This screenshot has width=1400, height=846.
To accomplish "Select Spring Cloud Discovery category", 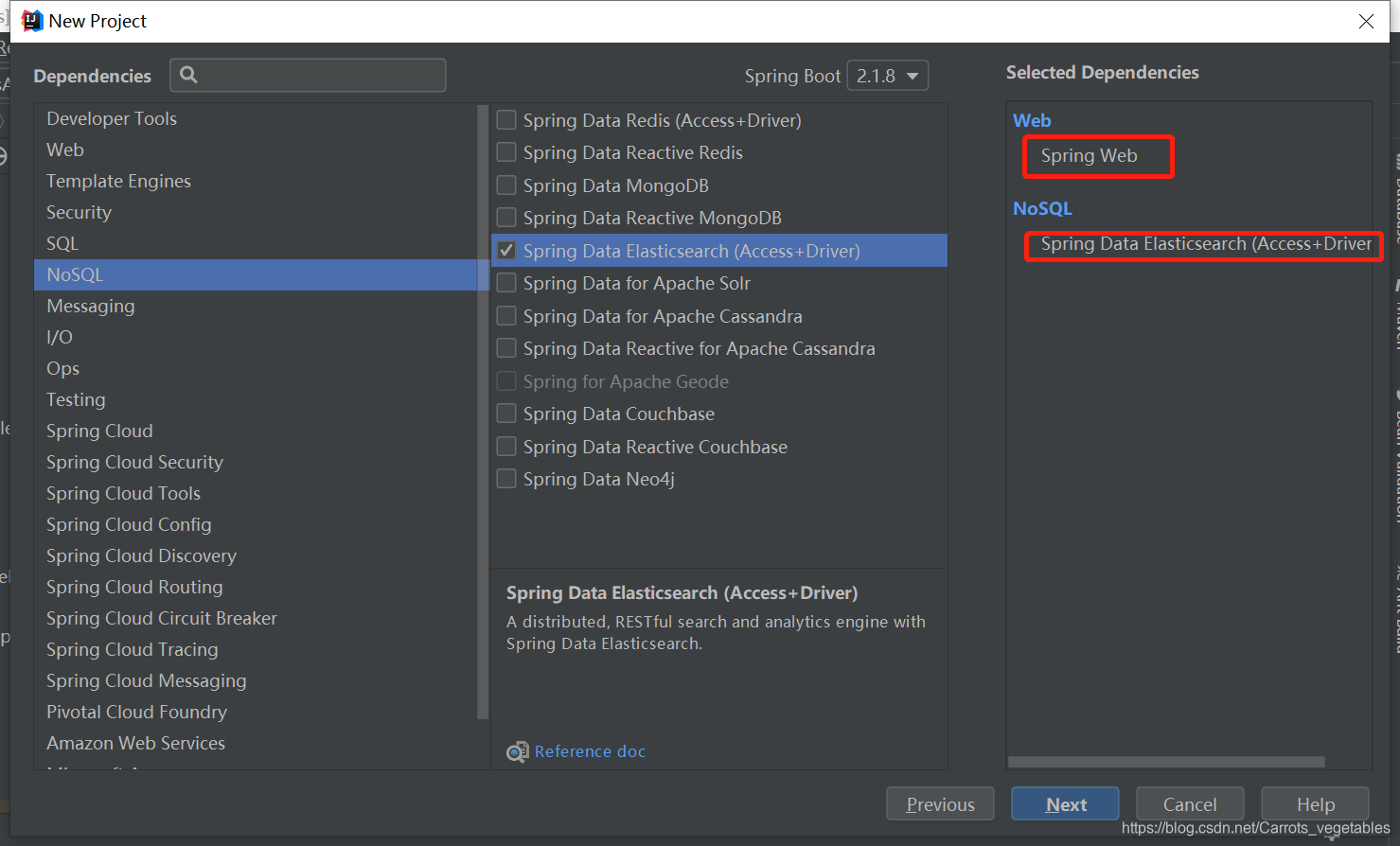I will click(x=256, y=555).
